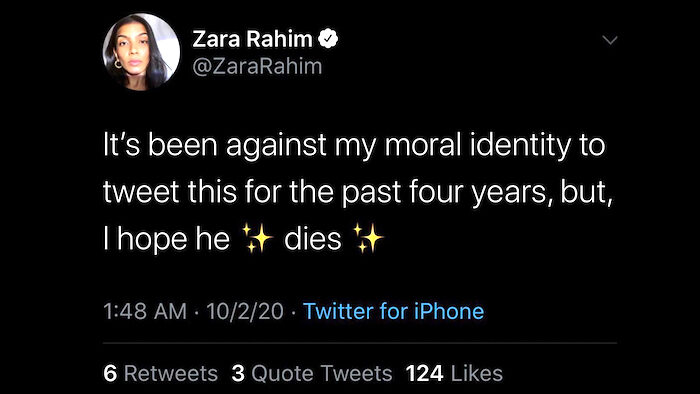This screenshot has width=700, height=394.
Task: View the 6 Retweets list
Action: (160, 373)
